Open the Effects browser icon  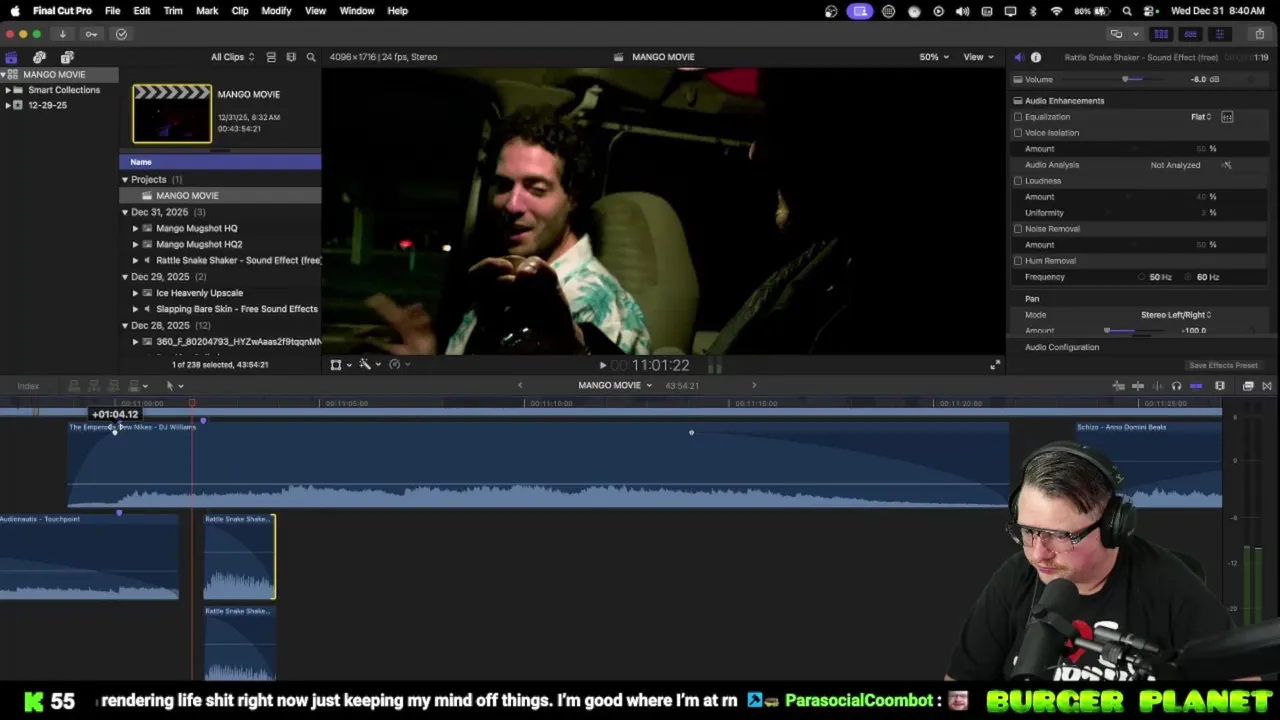[x=1248, y=386]
